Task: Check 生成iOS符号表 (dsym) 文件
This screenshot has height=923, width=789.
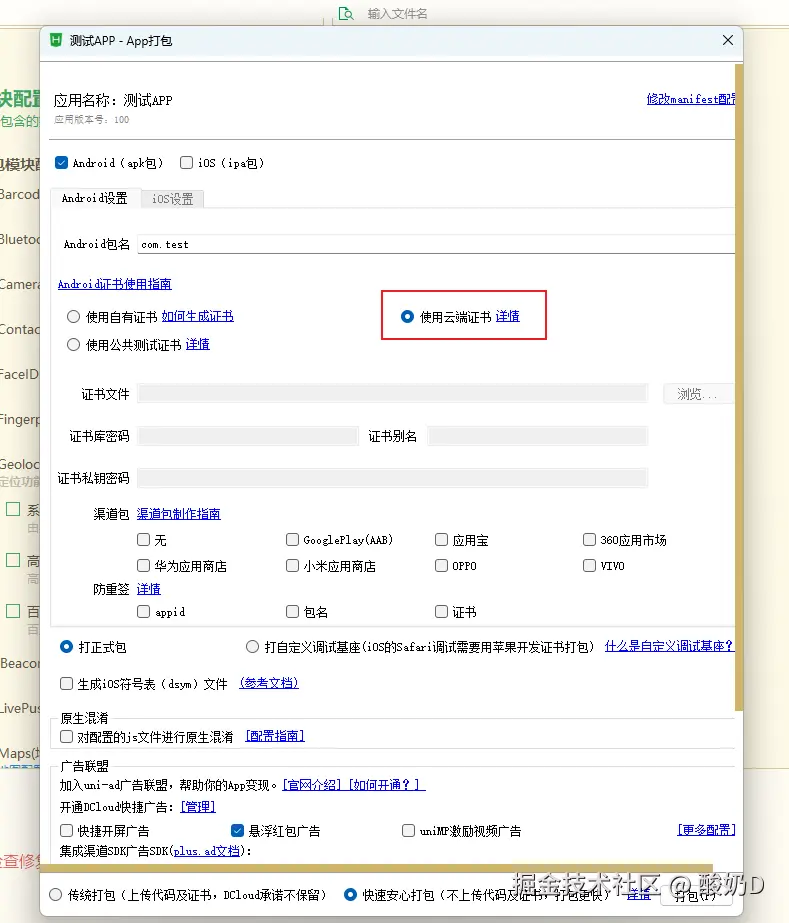Action: (x=66, y=683)
